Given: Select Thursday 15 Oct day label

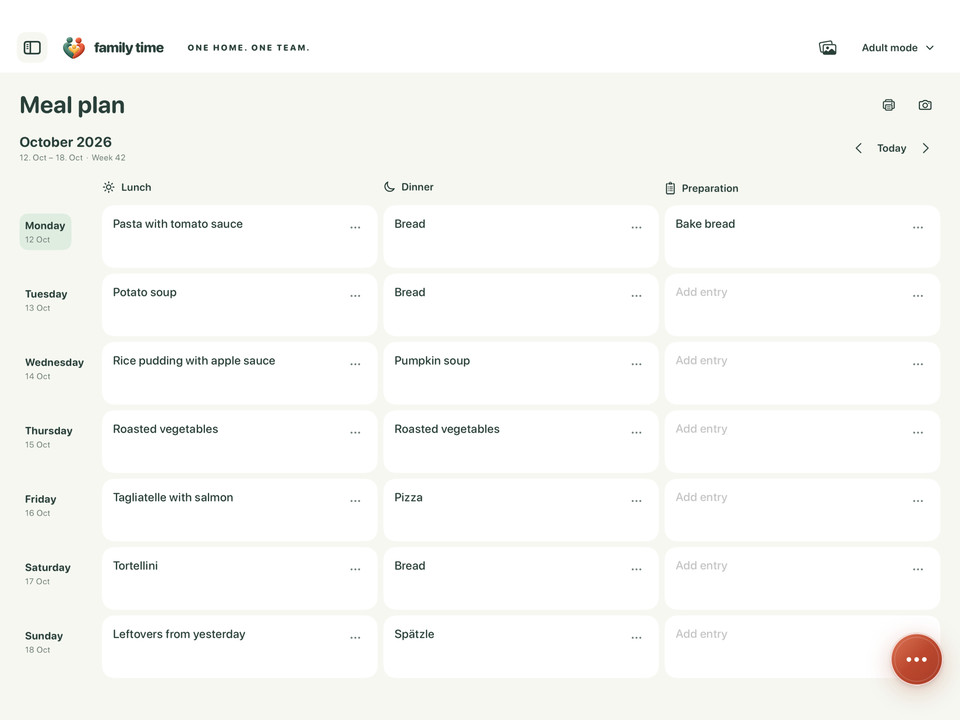Looking at the screenshot, I should click(x=48, y=437).
